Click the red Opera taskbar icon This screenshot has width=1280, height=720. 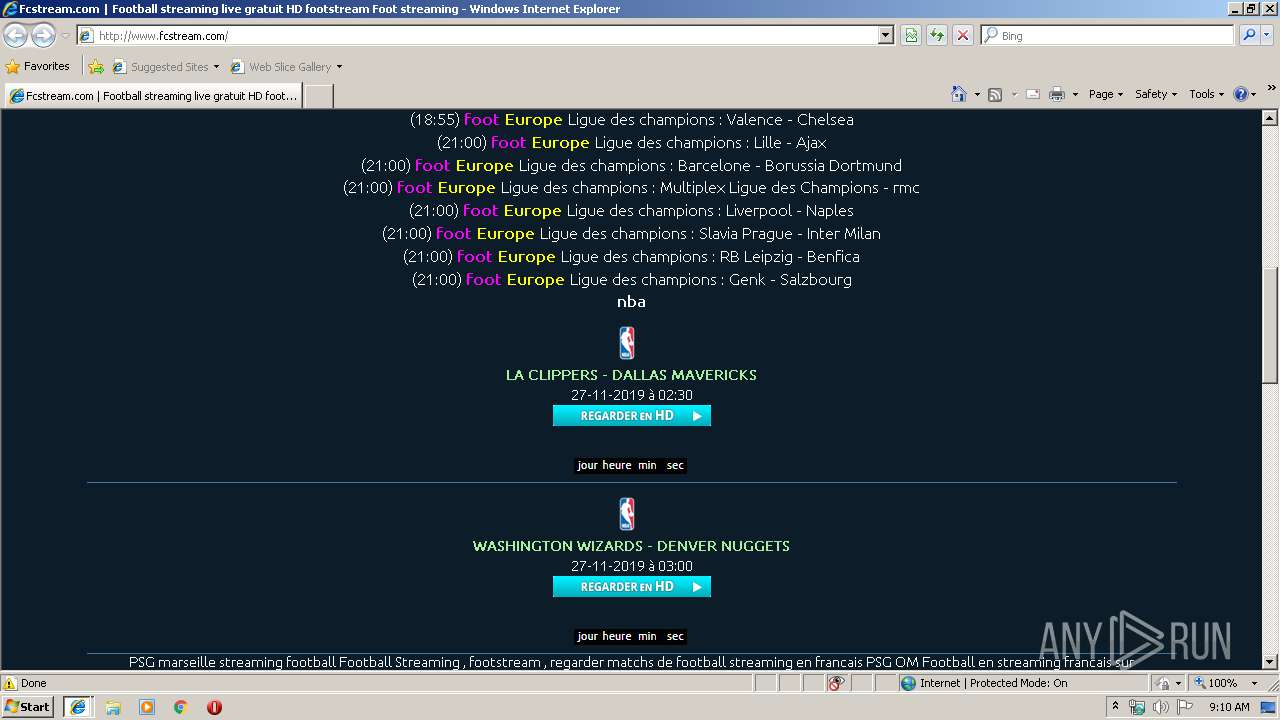click(214, 707)
